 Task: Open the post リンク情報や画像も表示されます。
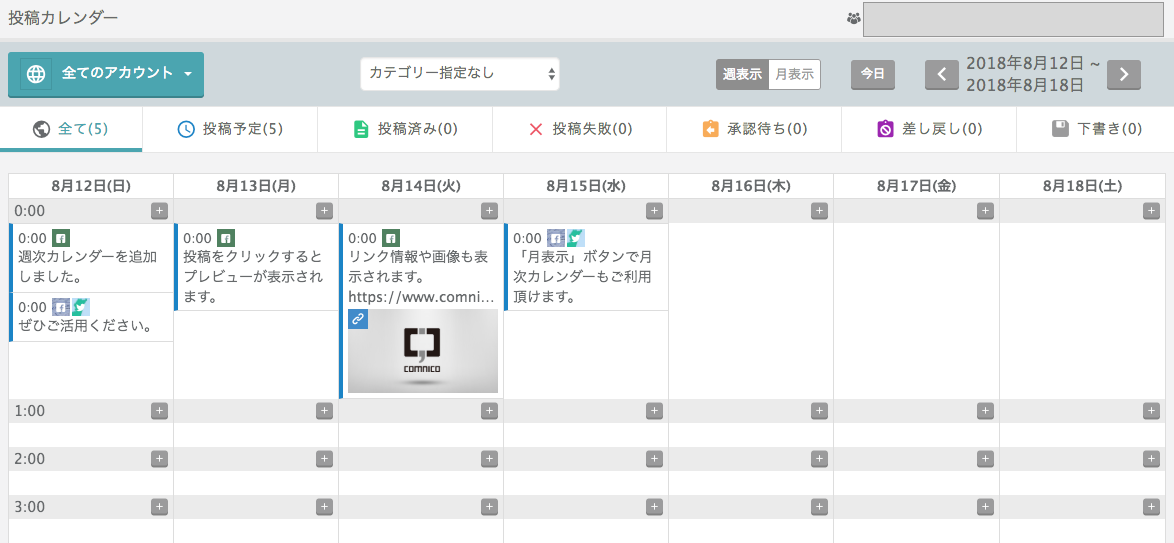(x=421, y=310)
